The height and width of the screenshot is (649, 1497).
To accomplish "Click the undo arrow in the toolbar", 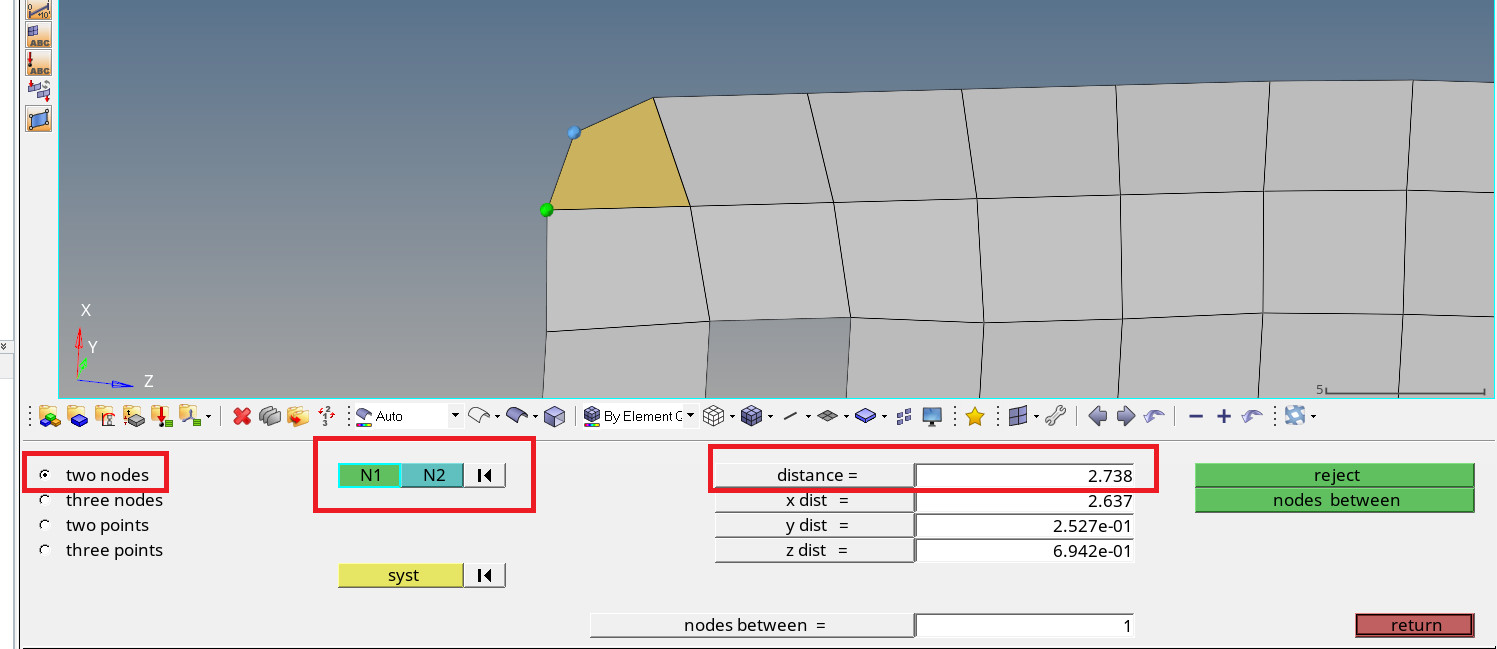I will [1153, 416].
